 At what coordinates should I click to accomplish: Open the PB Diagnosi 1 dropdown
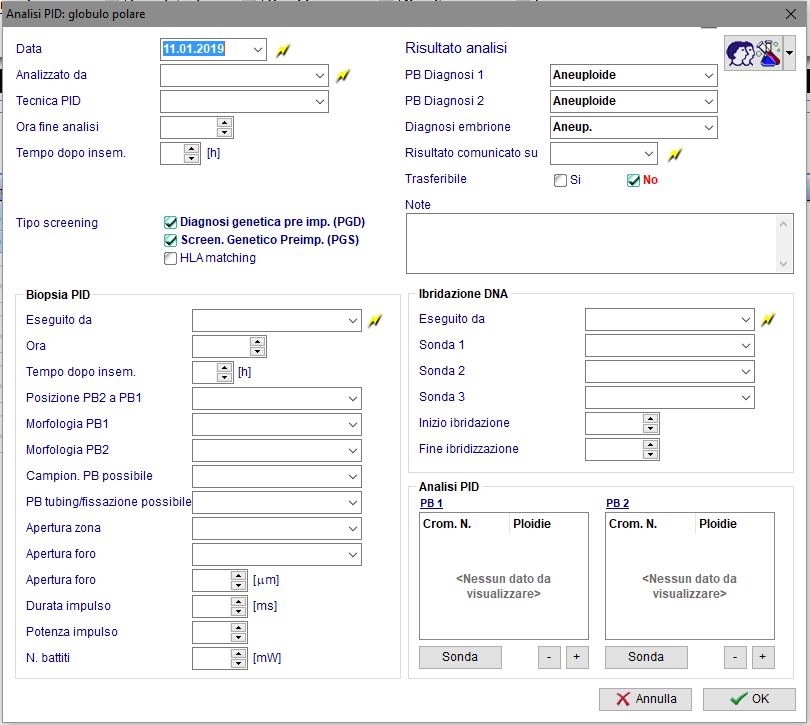pyautogui.click(x=709, y=75)
